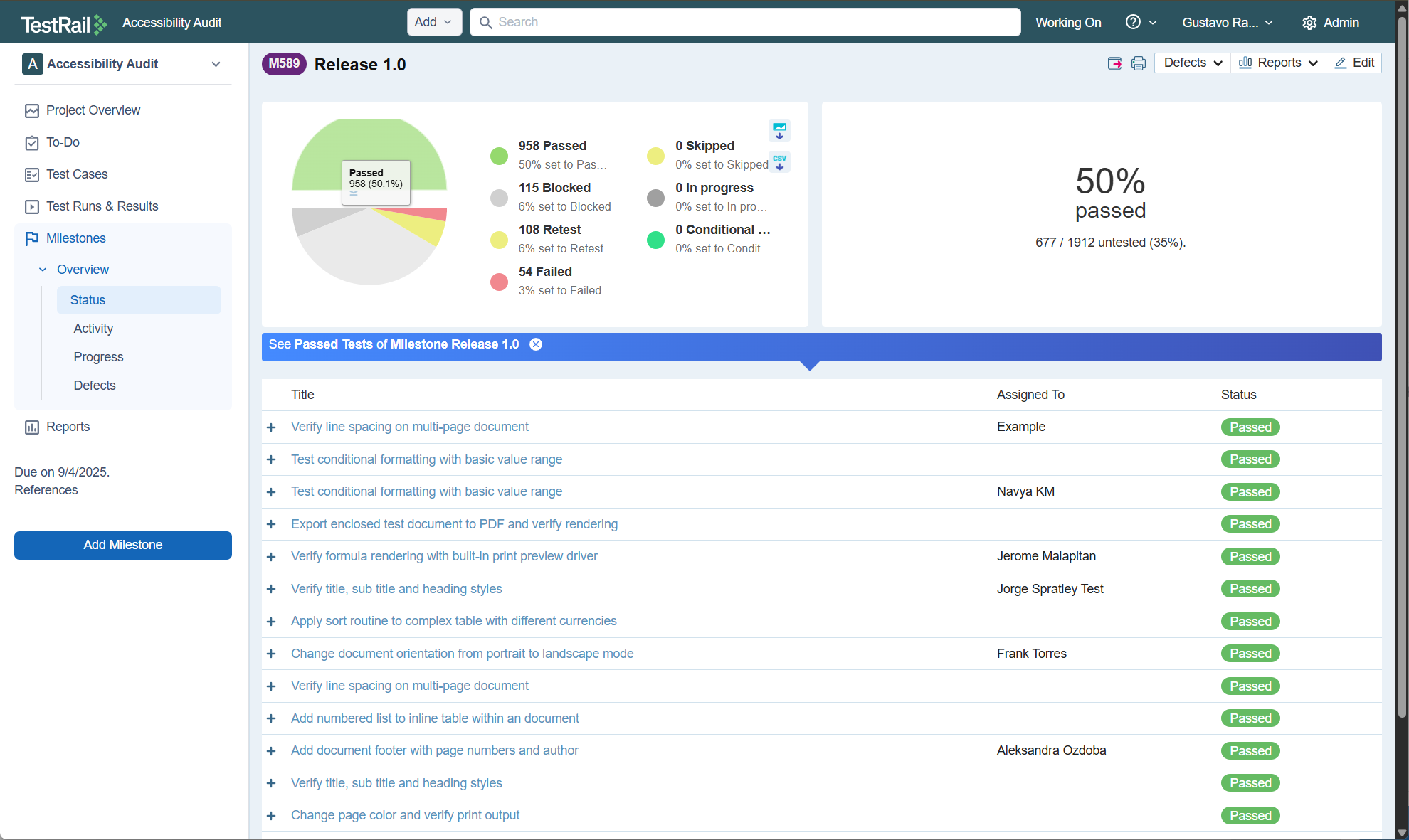Open Activity under Milestones overview
The image size is (1409, 840).
point(93,329)
